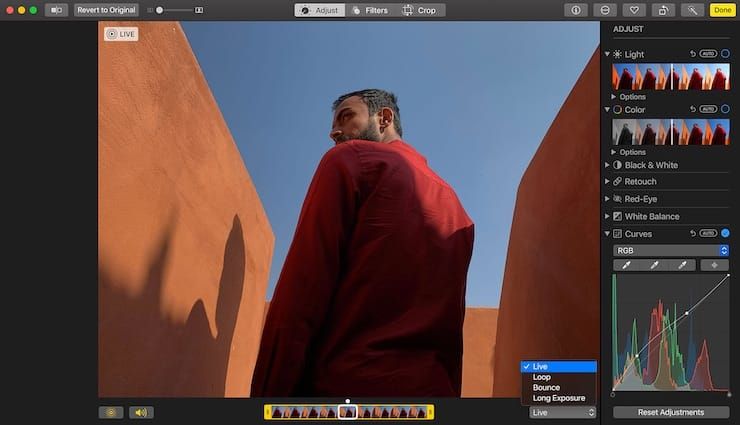The height and width of the screenshot is (425, 740).
Task: Reset the Color adjustment with its undo arrow
Action: [x=693, y=109]
